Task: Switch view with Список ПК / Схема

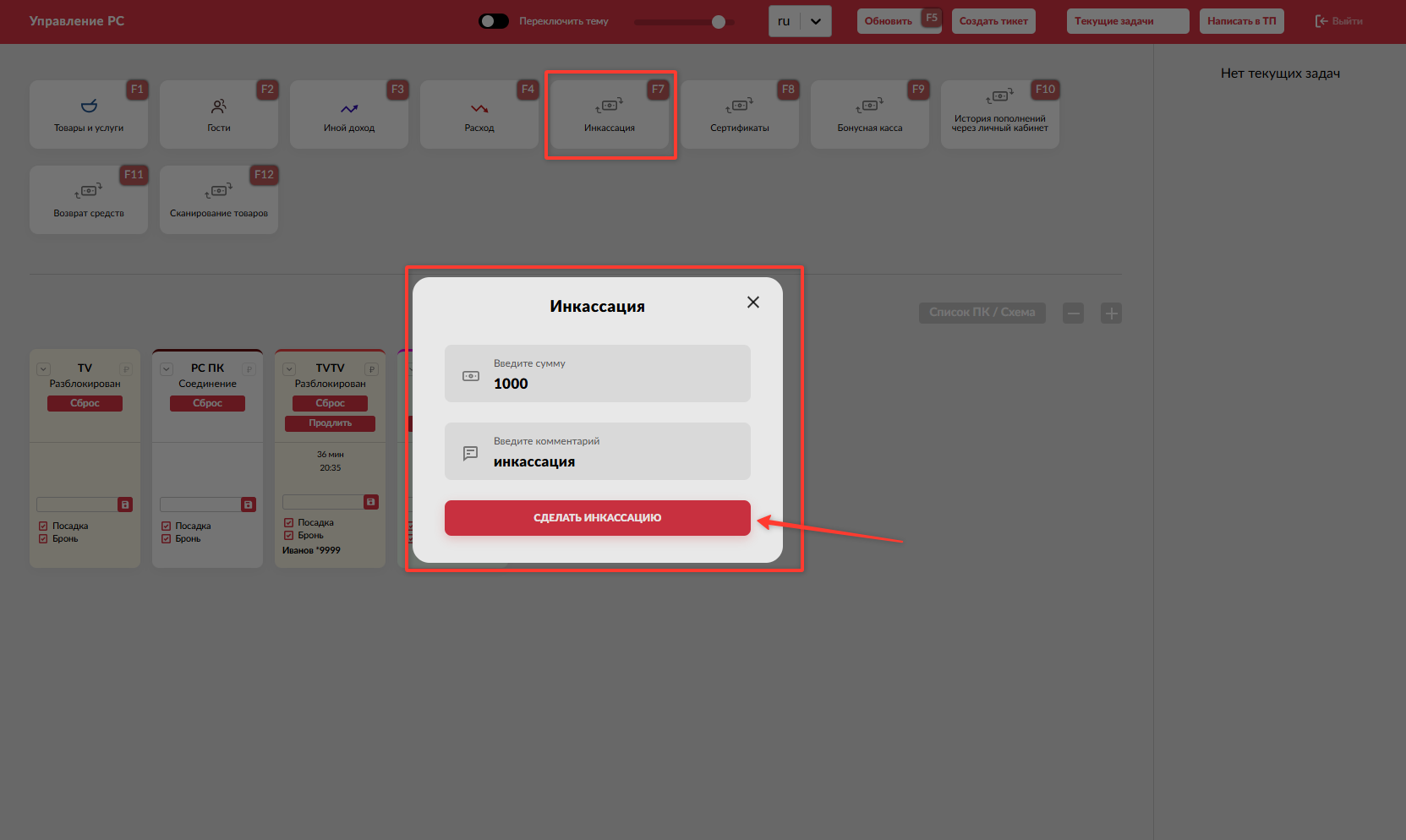Action: (982, 313)
